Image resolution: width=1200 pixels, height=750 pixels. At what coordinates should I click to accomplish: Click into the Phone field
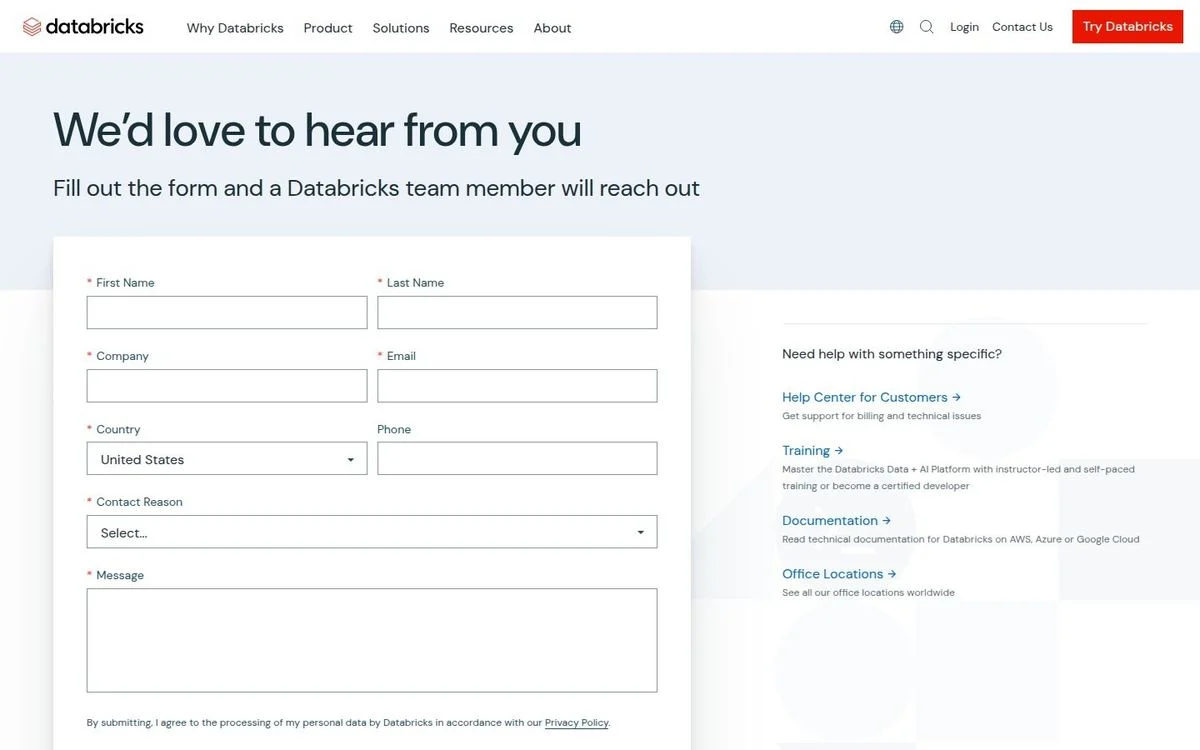pos(517,459)
